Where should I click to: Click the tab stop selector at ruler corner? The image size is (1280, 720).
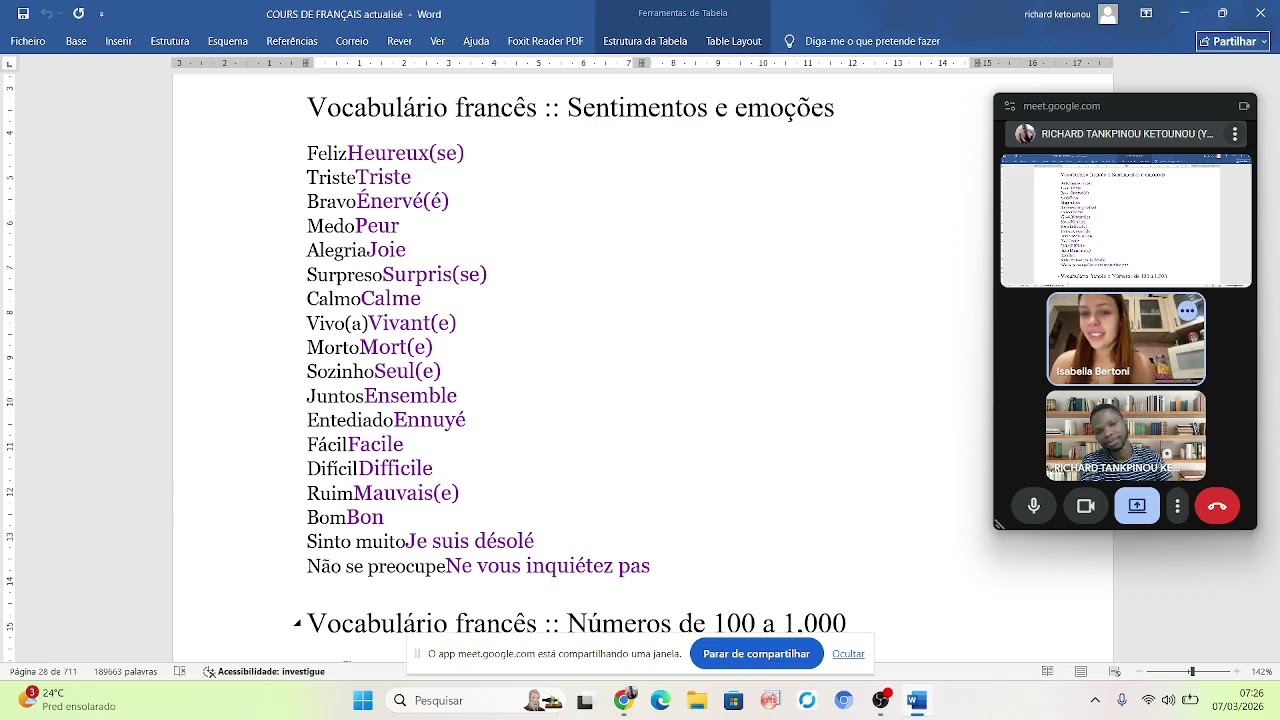coord(9,63)
